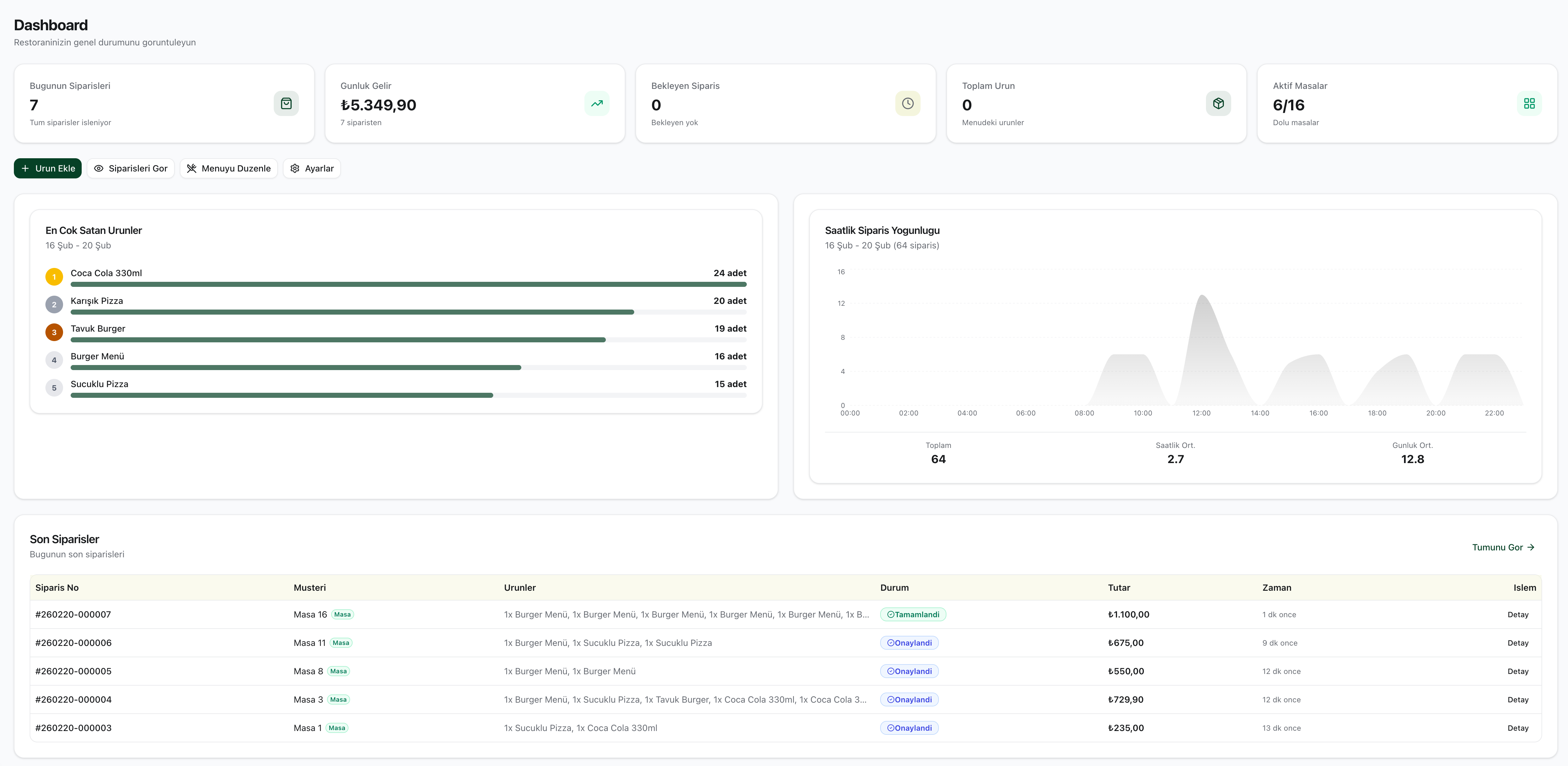The height and width of the screenshot is (766, 1568).
Task: Click clock icon in Bekleyen Siparis card
Action: (908, 103)
